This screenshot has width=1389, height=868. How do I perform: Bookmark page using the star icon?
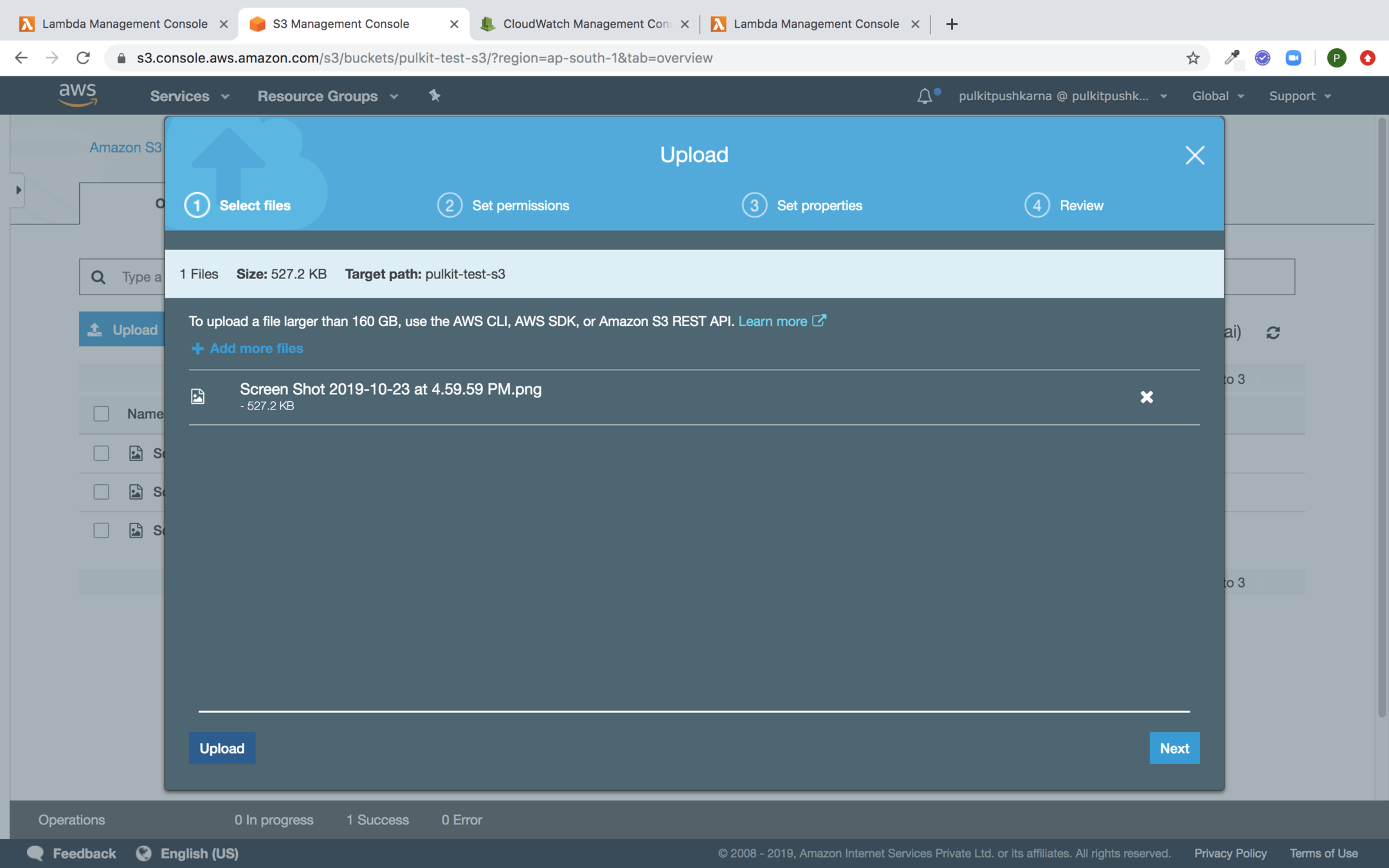click(x=1193, y=58)
